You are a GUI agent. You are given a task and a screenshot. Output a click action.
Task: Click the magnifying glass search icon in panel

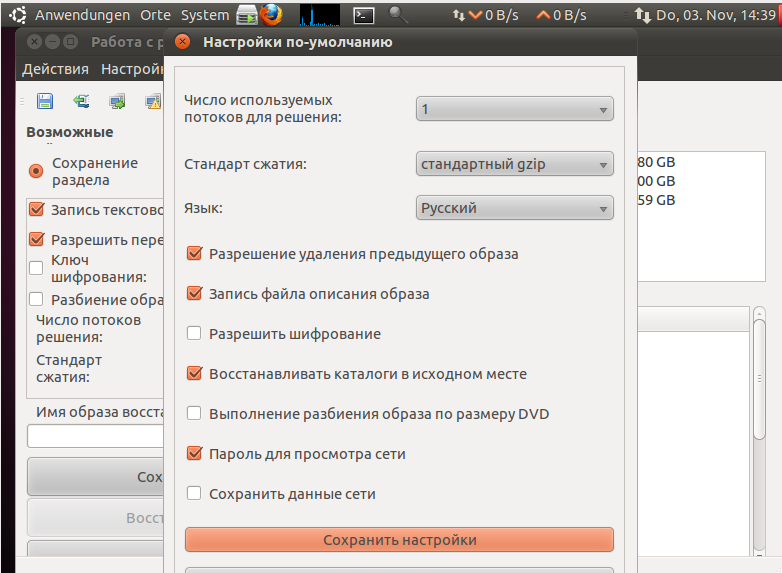click(397, 15)
